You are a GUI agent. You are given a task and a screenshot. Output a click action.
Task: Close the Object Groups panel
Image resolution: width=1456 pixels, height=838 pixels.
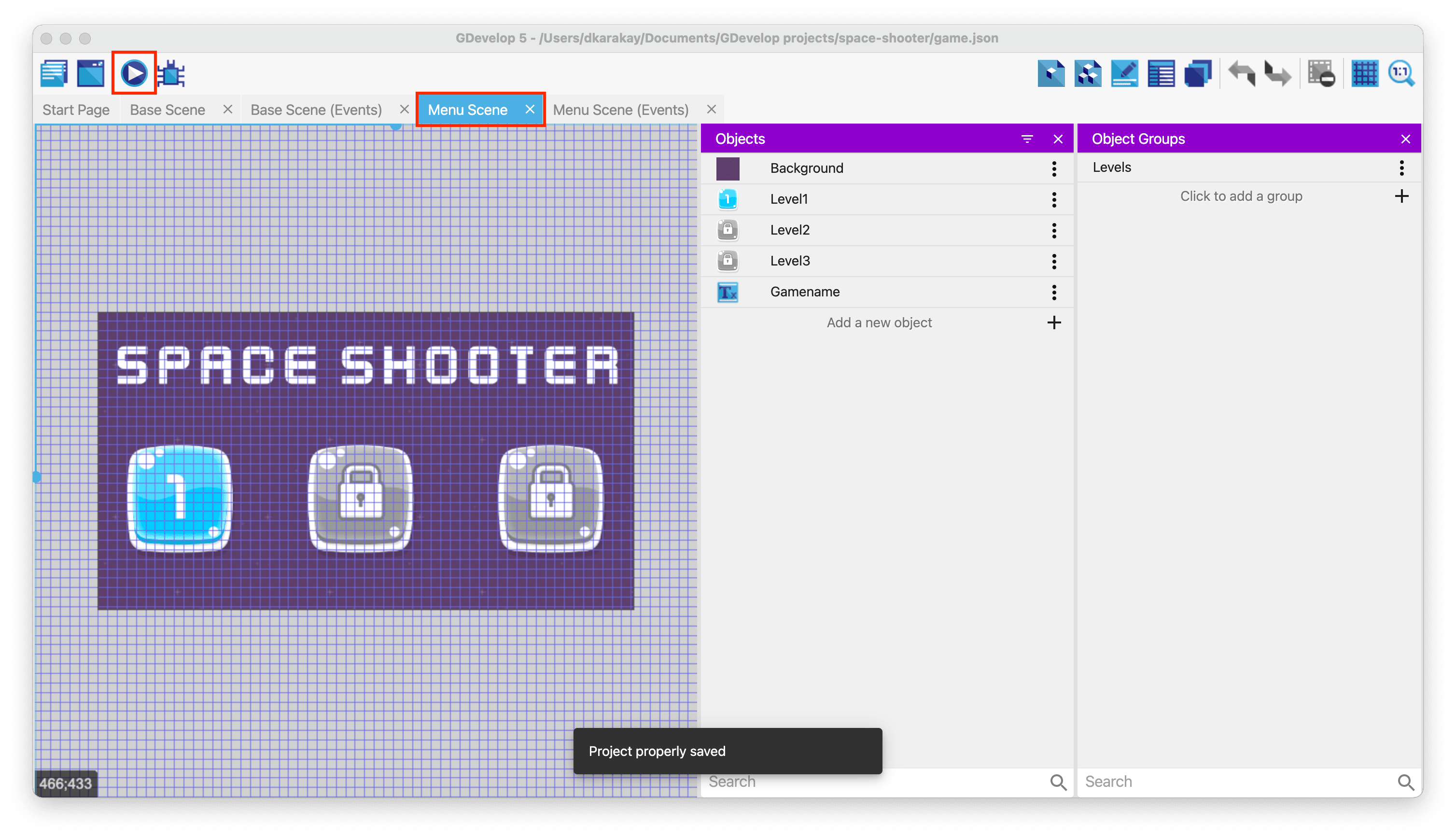pyautogui.click(x=1405, y=139)
